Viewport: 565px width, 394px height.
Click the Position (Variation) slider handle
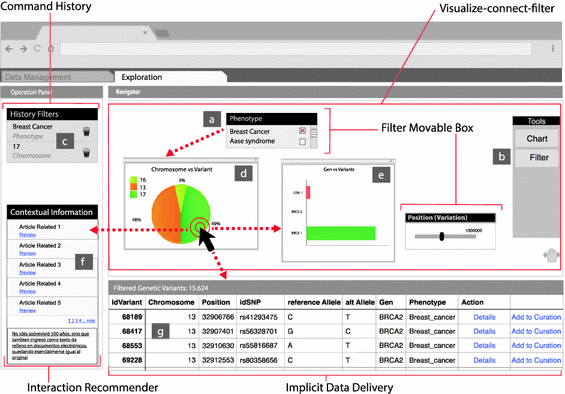tap(442, 236)
